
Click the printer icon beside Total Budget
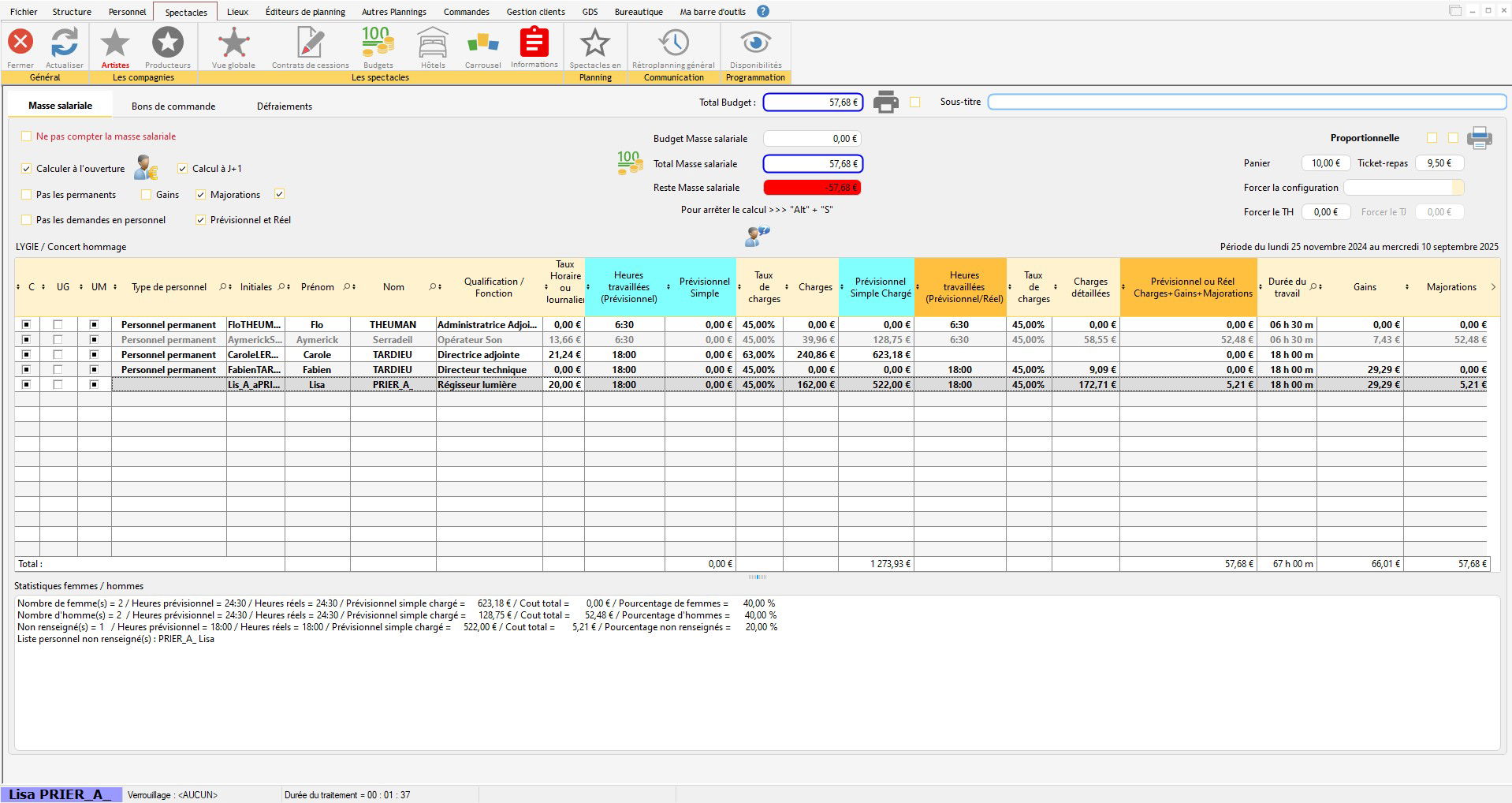click(885, 102)
